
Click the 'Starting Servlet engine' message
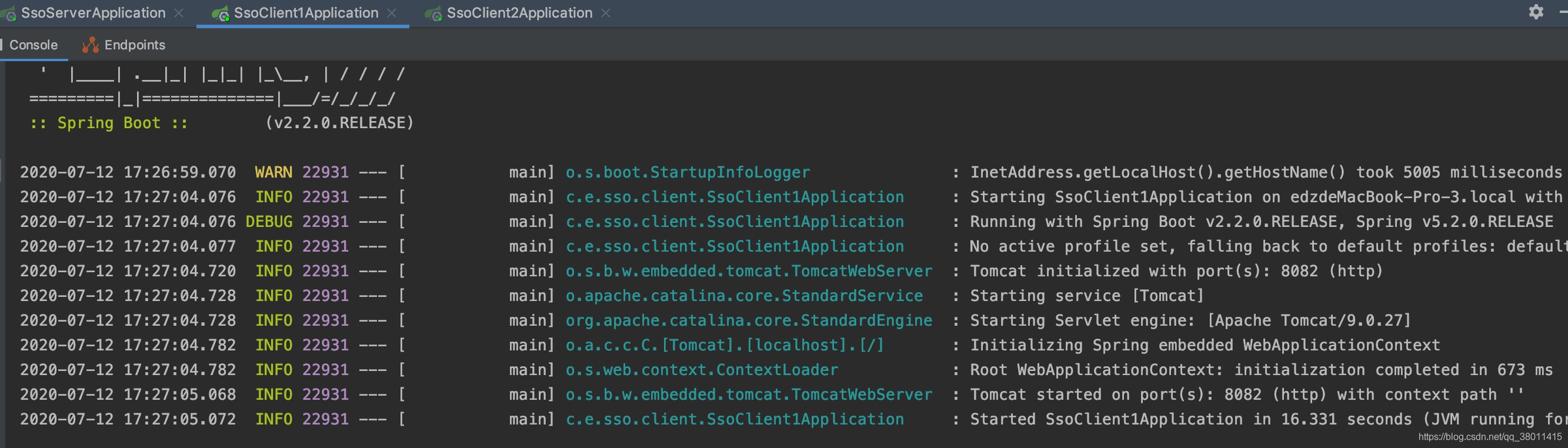[x=1190, y=320]
